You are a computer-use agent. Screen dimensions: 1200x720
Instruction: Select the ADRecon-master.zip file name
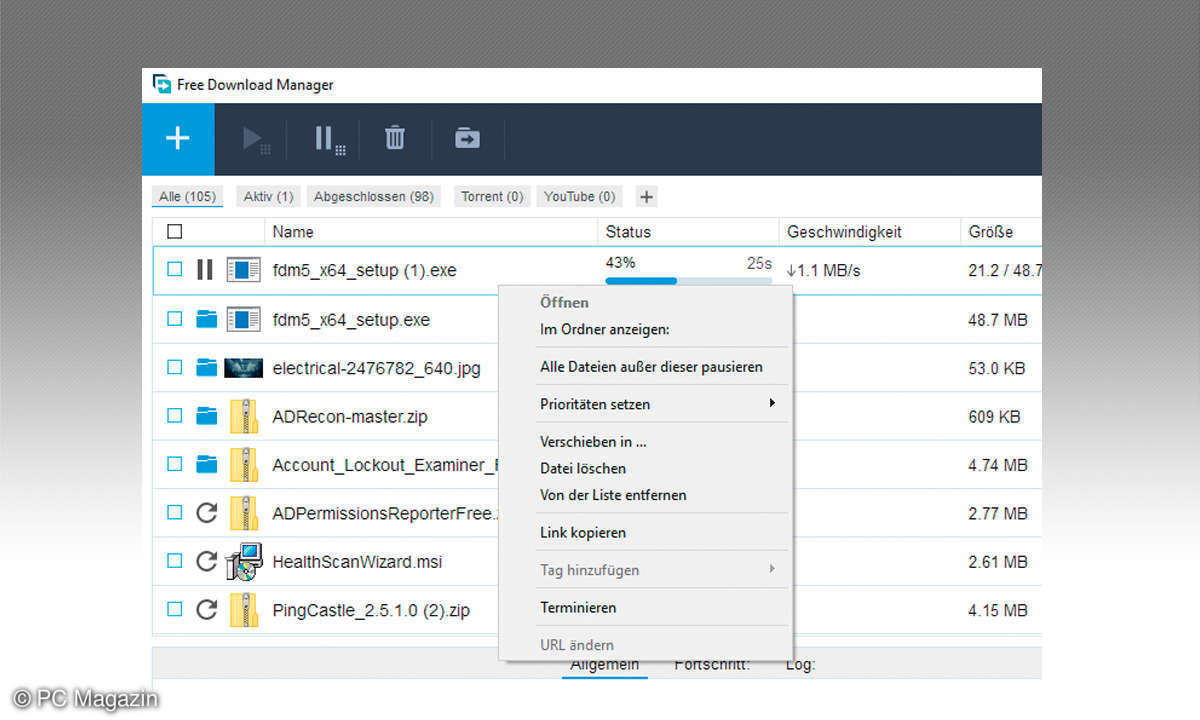coord(349,417)
